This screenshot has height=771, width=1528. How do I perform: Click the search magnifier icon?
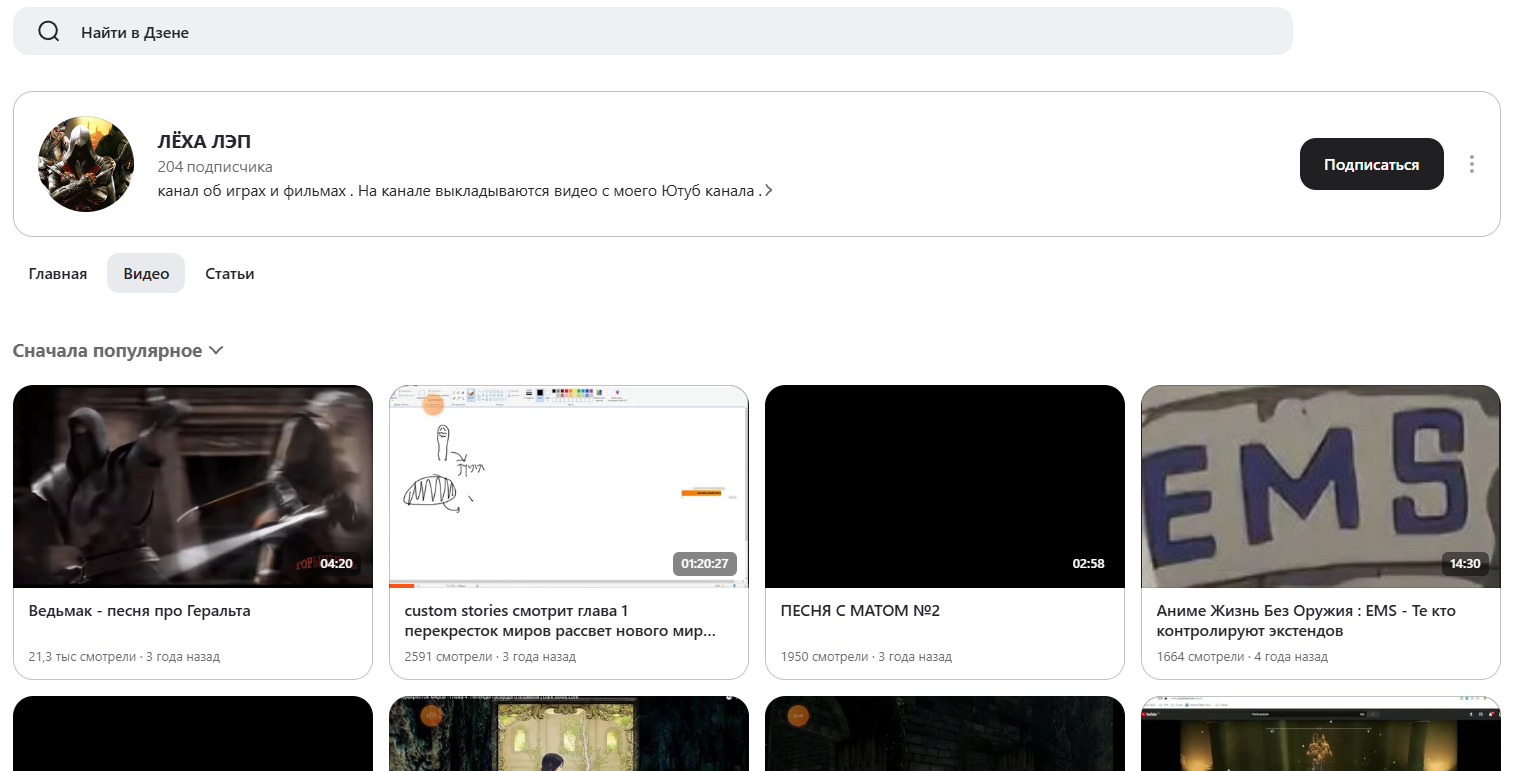click(x=49, y=32)
